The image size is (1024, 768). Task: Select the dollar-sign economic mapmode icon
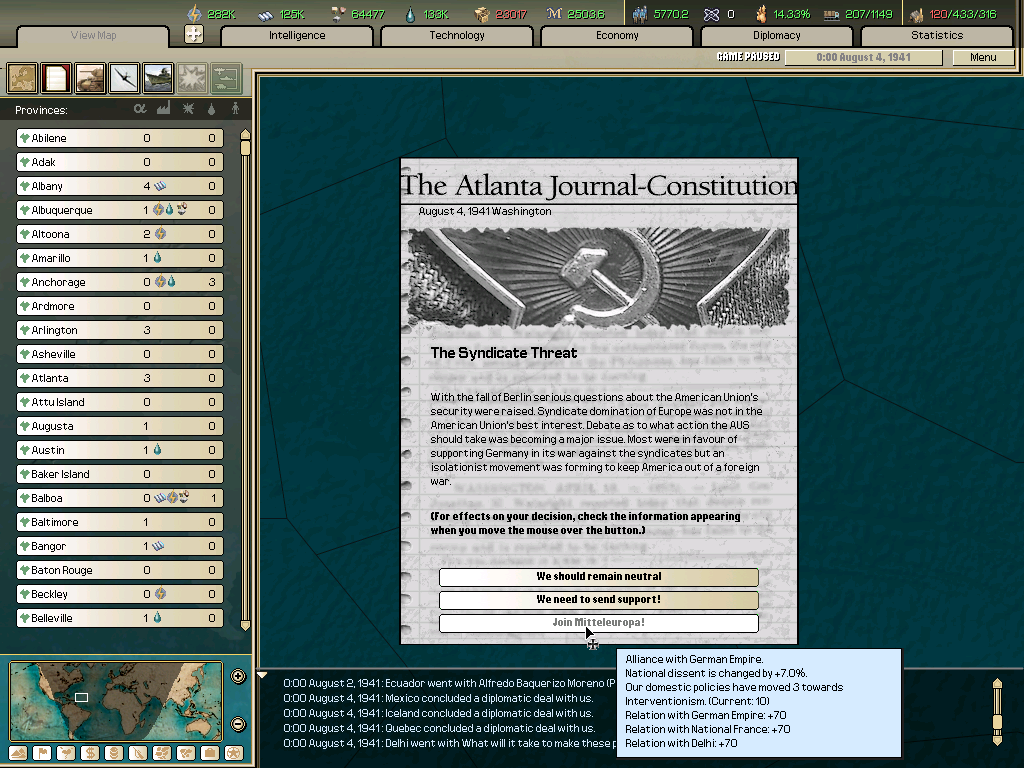coord(90,753)
